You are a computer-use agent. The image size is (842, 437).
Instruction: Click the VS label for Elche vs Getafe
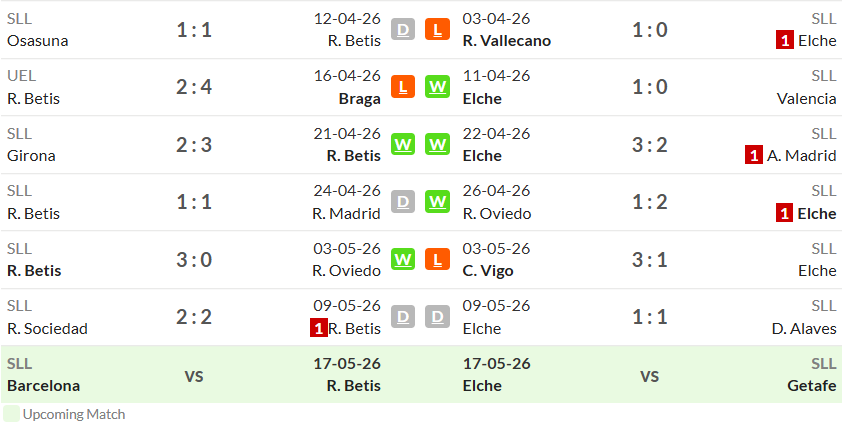[649, 376]
